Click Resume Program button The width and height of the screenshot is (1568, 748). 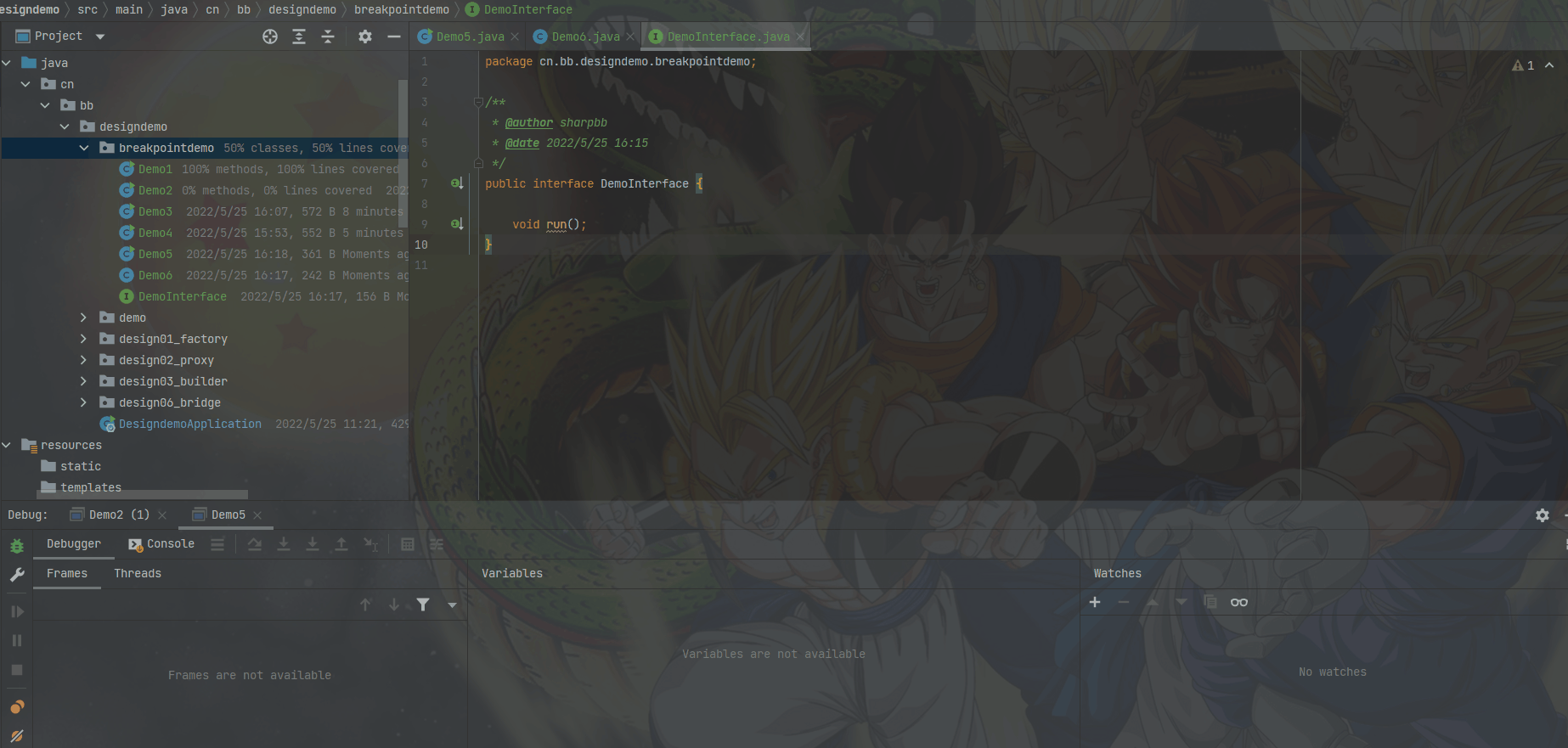point(17,611)
